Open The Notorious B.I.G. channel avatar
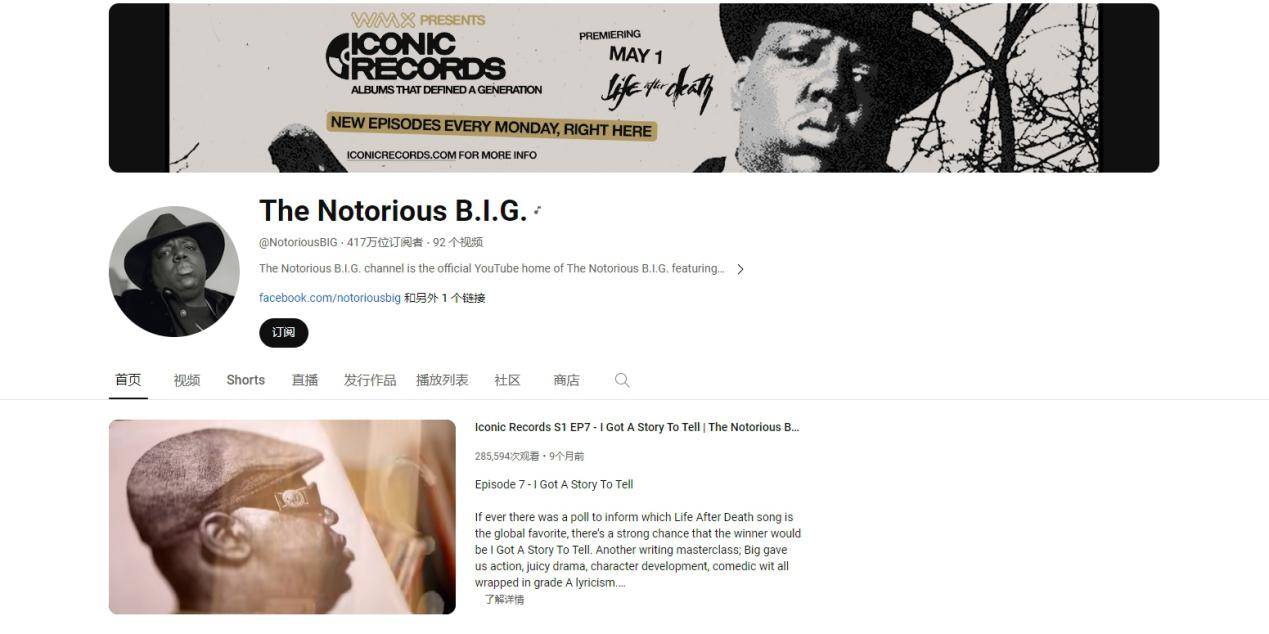The width and height of the screenshot is (1269, 634). tap(174, 272)
